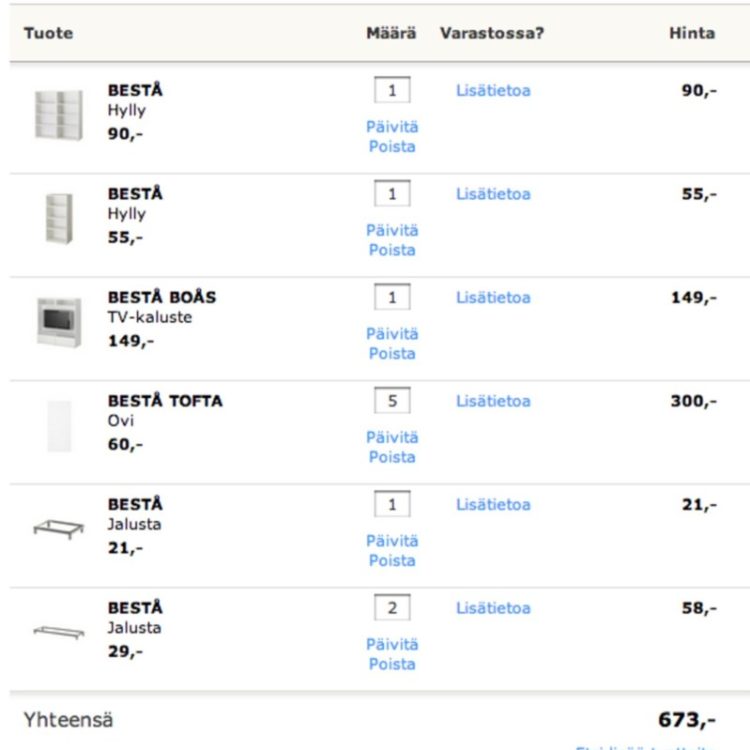Open the 29,- BESTÅ Jalusta thumbnail

click(59, 632)
